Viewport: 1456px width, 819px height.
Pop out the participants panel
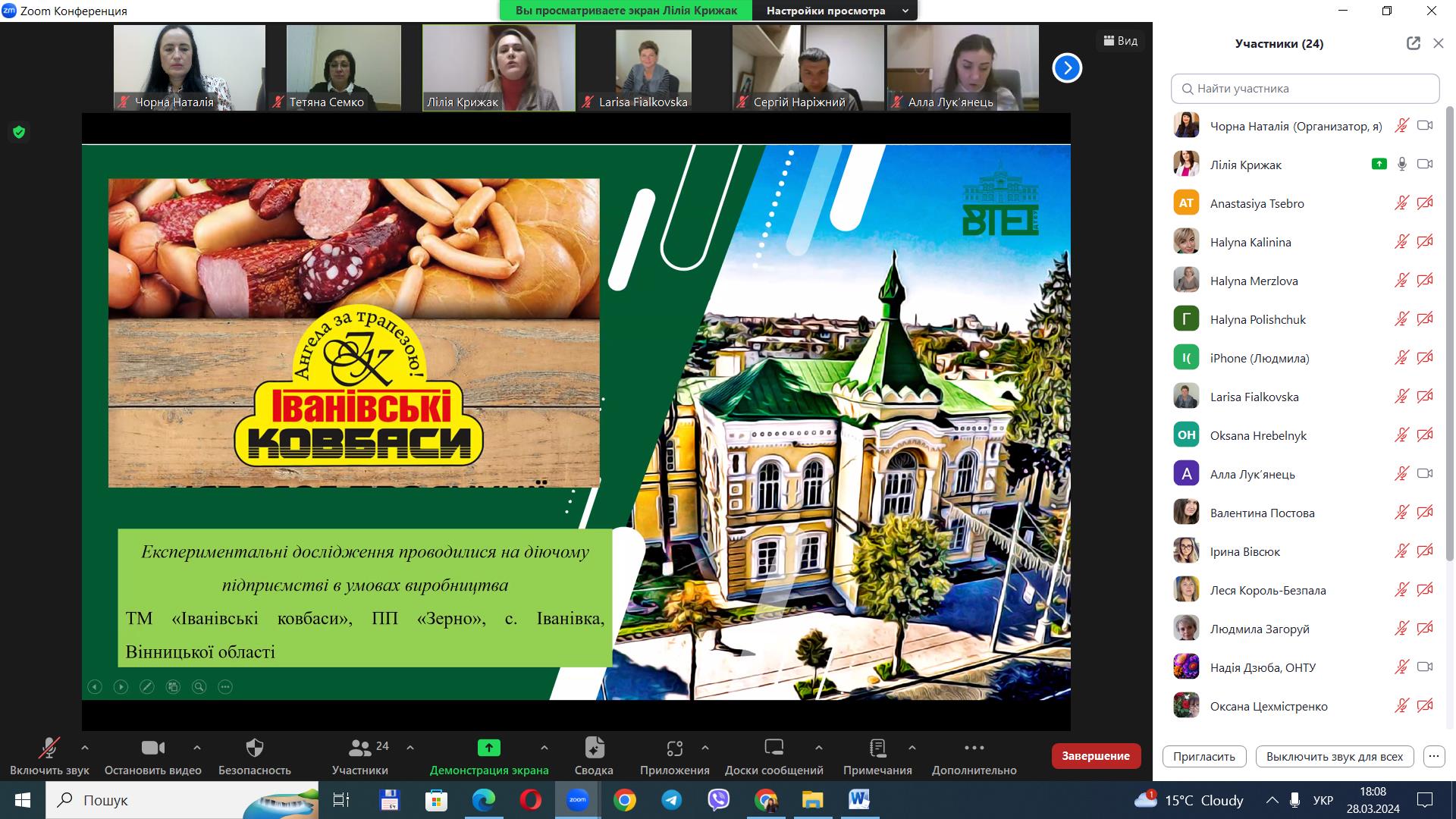(1413, 43)
